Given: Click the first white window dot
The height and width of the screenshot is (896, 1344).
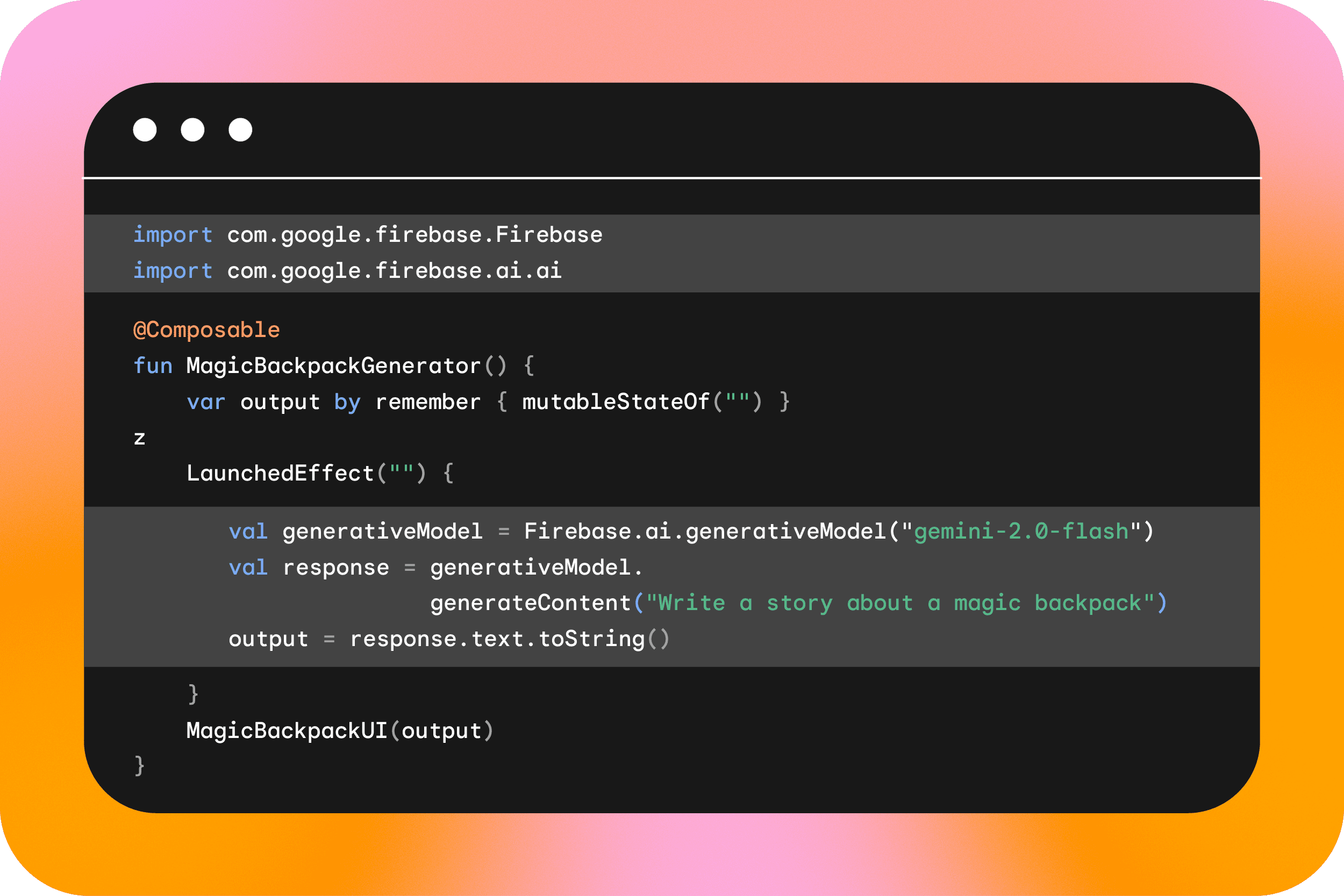Looking at the screenshot, I should tap(145, 130).
